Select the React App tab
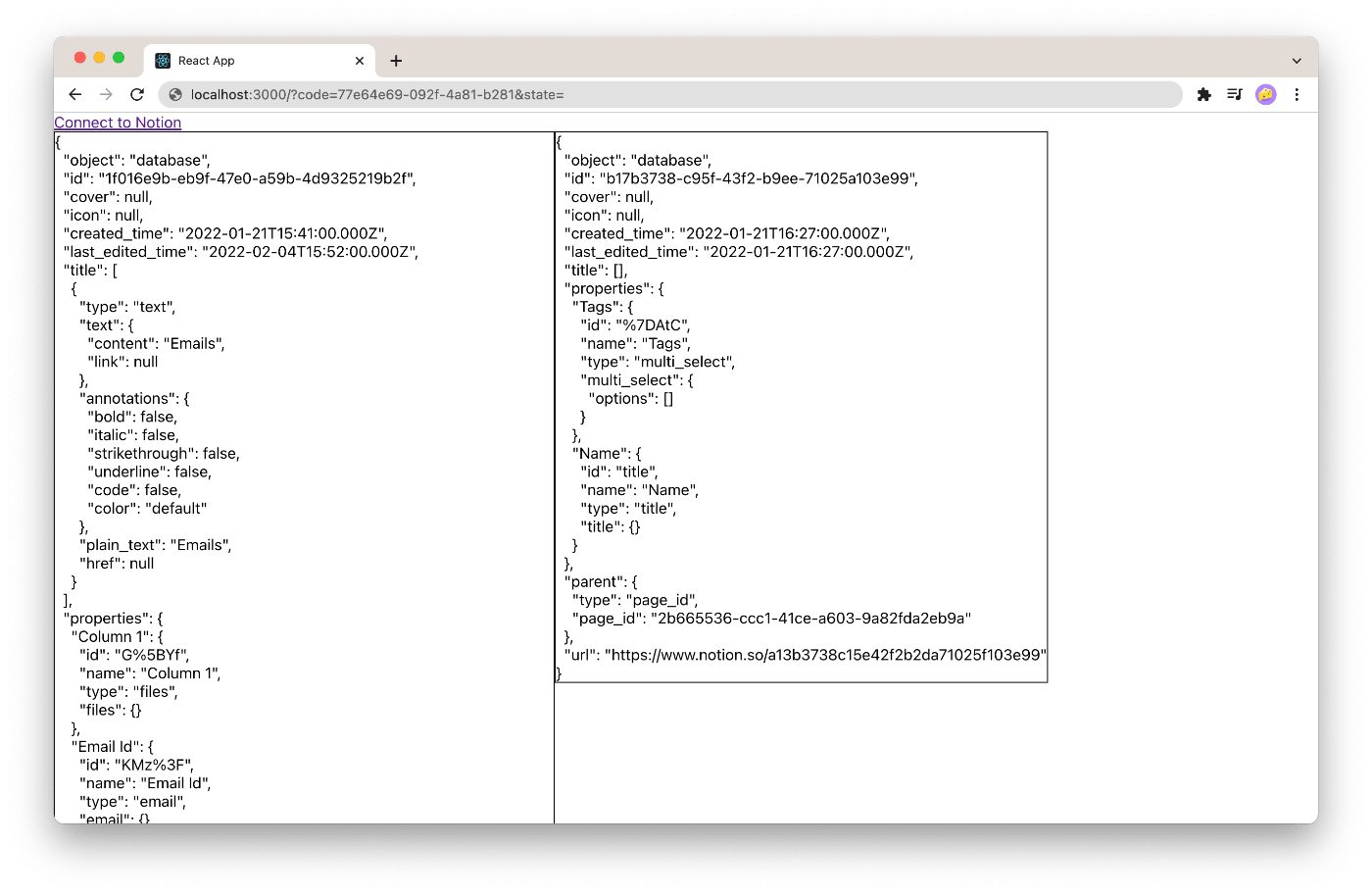The image size is (1372, 895). [x=260, y=61]
